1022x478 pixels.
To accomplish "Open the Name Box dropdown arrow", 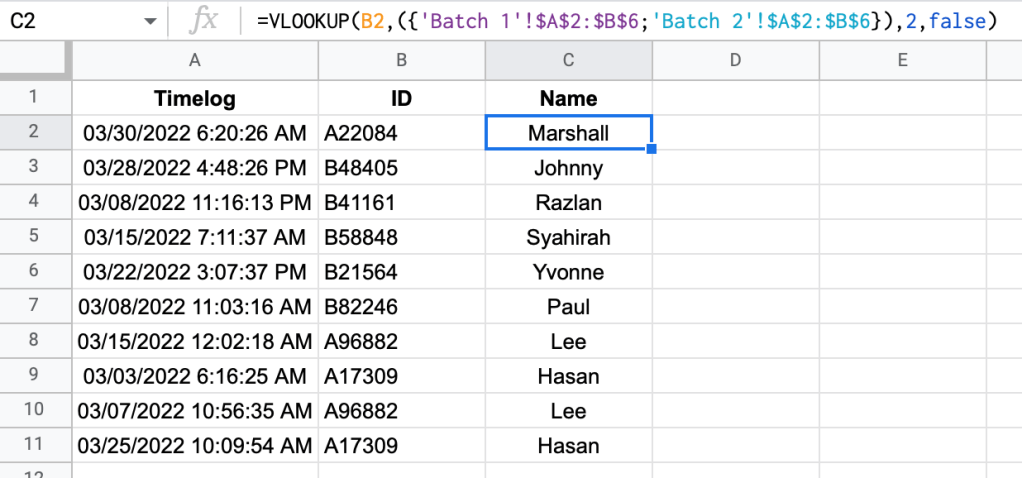I will click(x=149, y=21).
